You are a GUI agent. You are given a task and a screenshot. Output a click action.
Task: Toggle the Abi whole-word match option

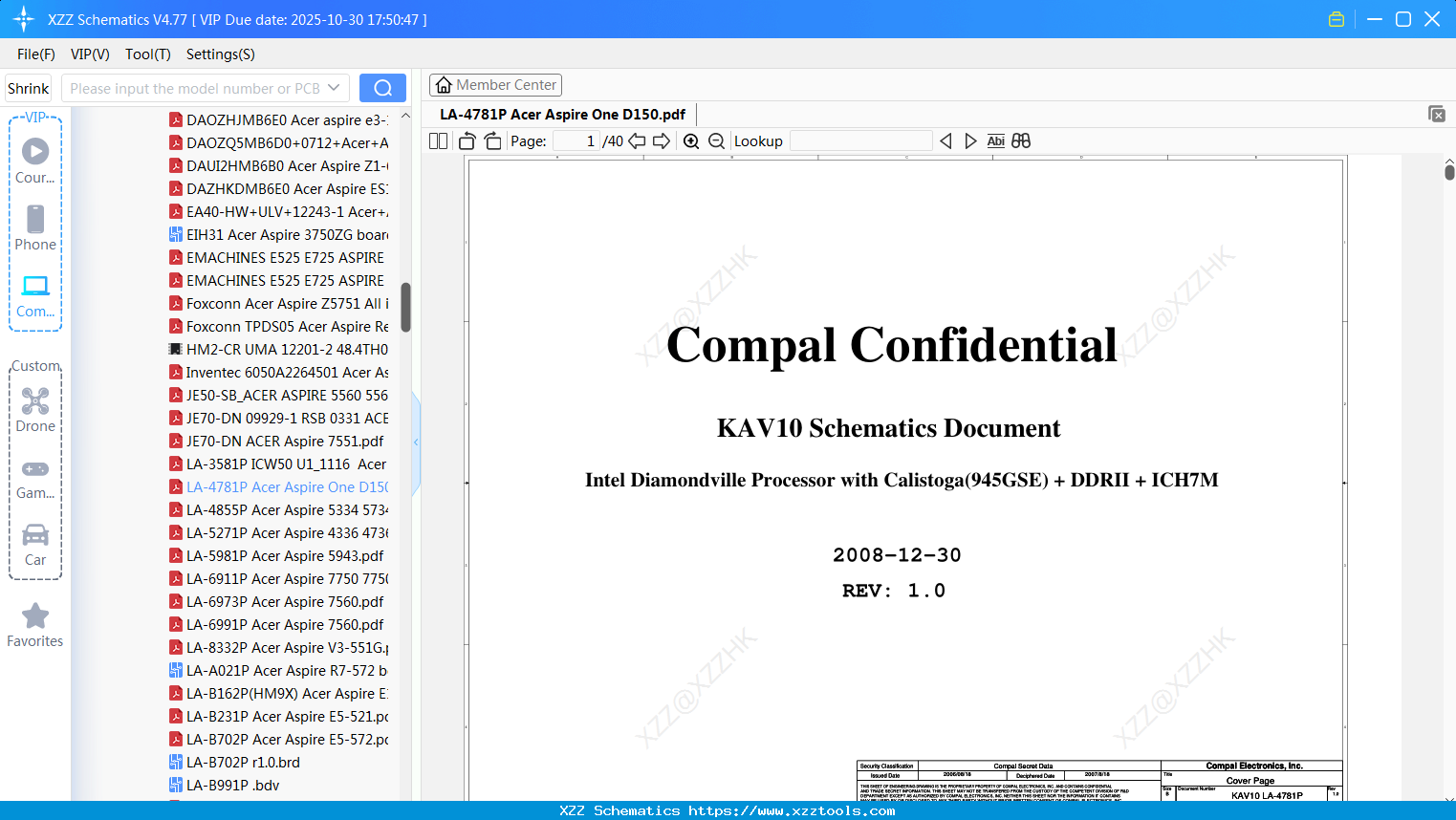click(x=996, y=141)
